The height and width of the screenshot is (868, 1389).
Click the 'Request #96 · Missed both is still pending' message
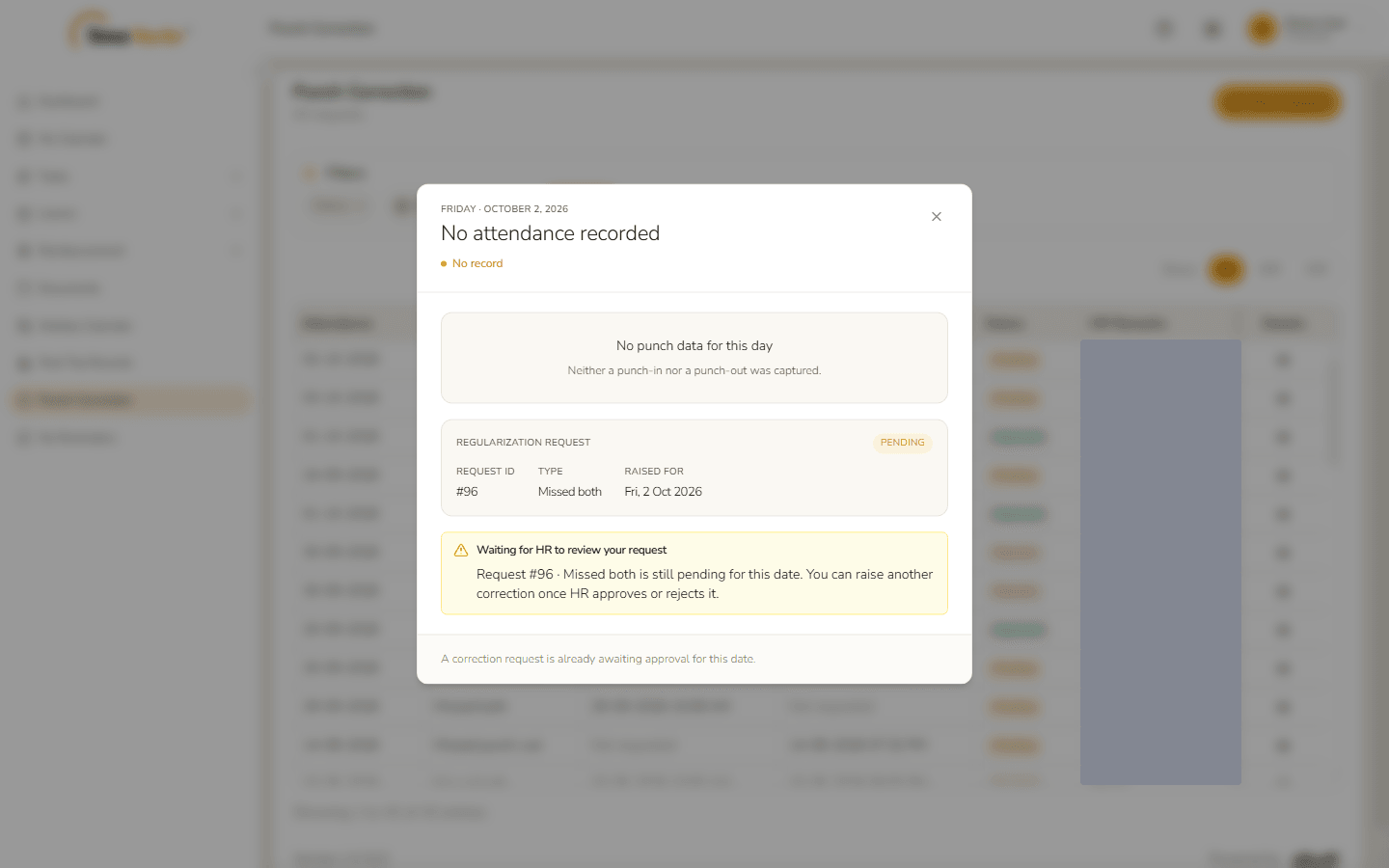pyautogui.click(x=704, y=583)
